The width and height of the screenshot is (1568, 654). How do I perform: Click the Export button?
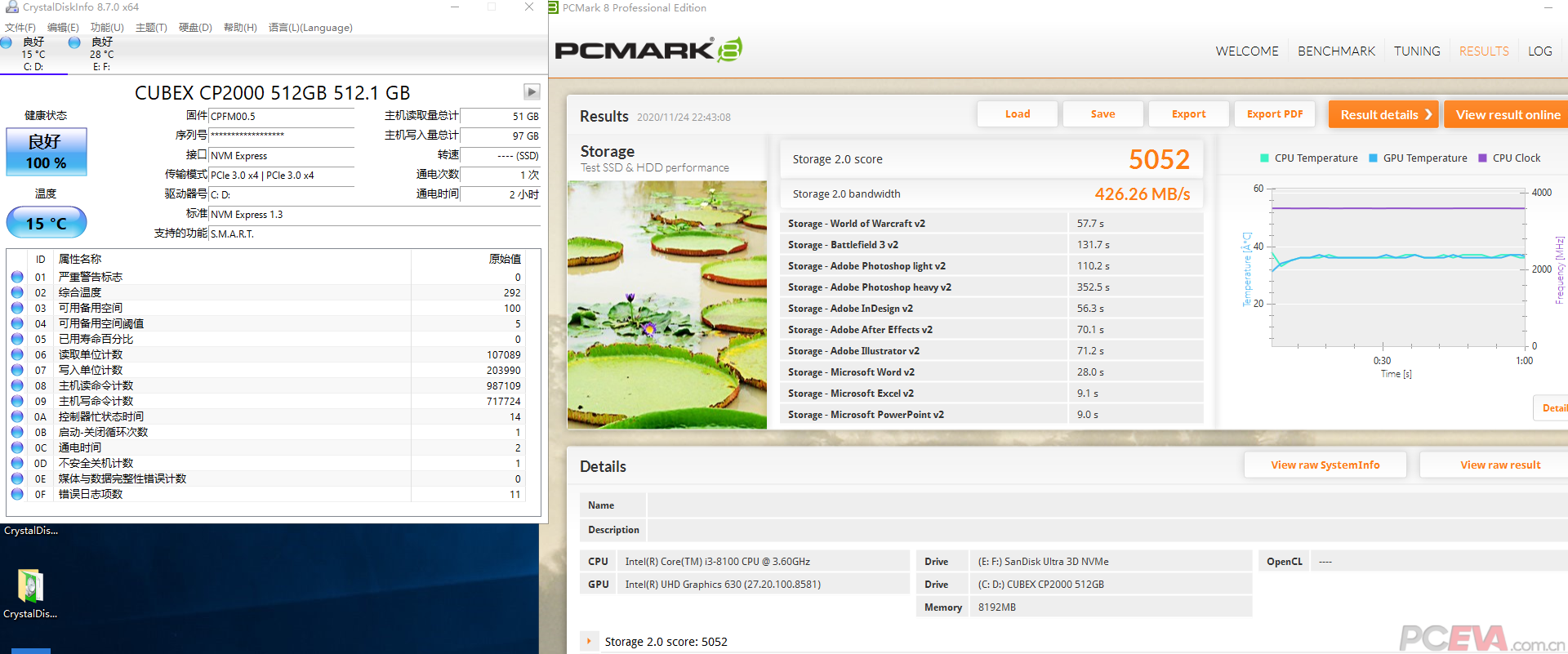click(1189, 114)
